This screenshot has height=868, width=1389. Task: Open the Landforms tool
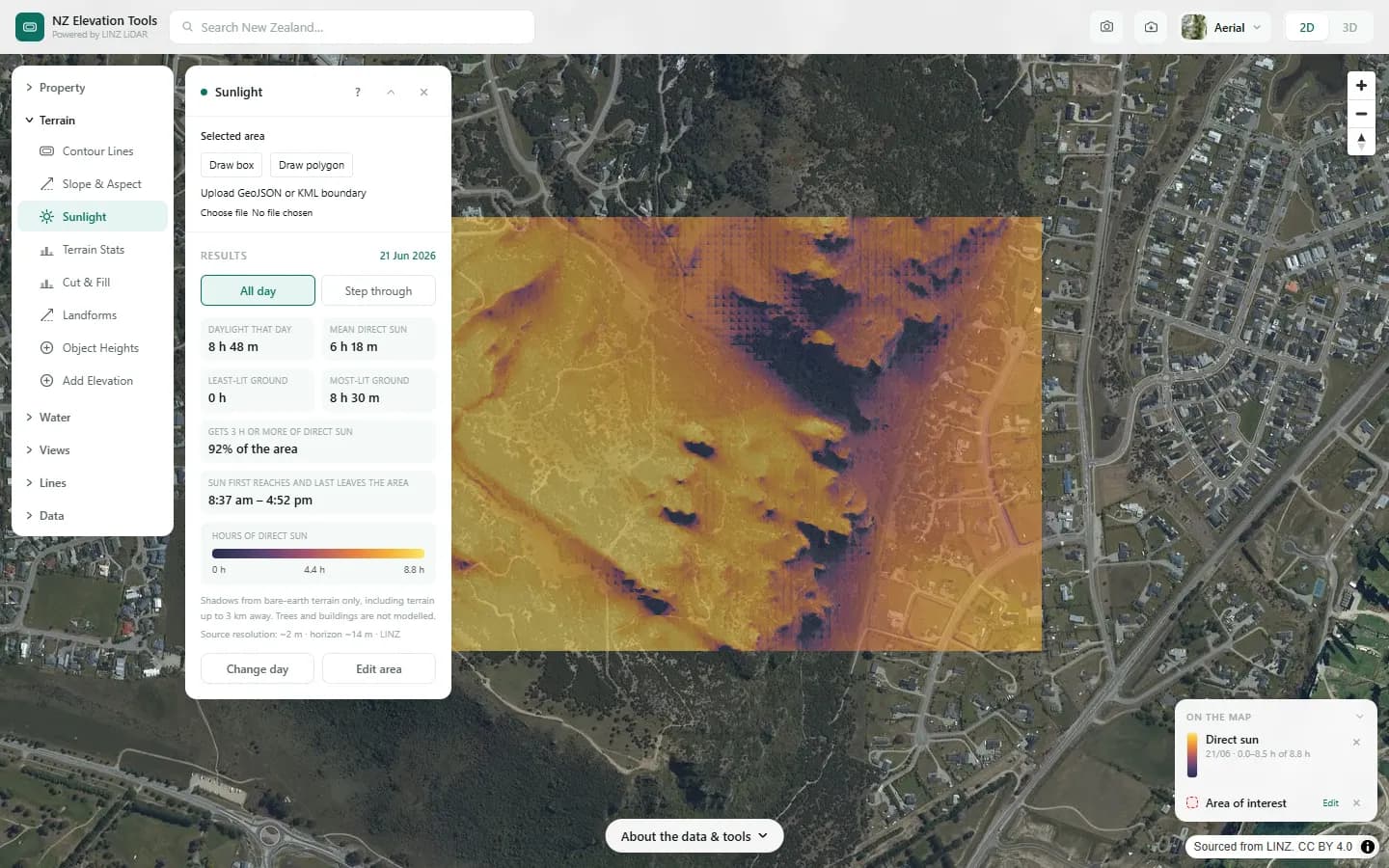pos(93,315)
